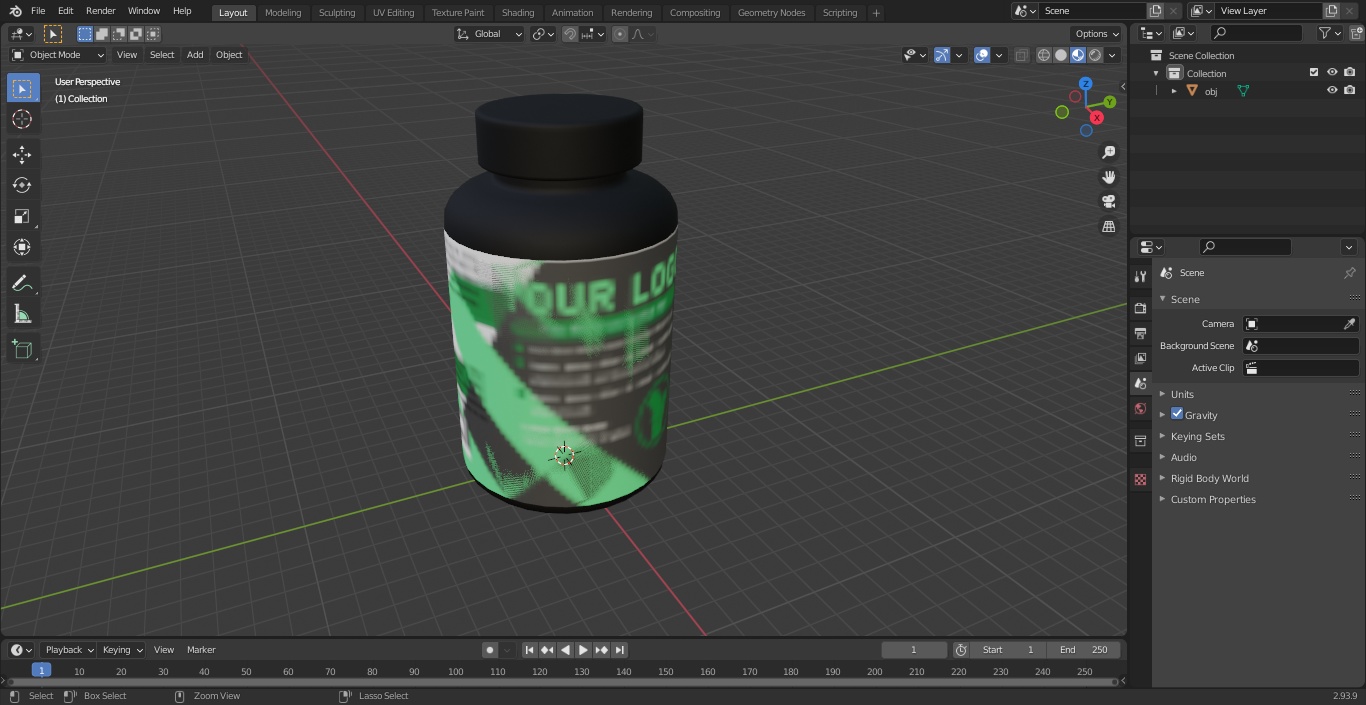Open Global transform orientation dropdown
Image resolution: width=1366 pixels, height=705 pixels.
[490, 34]
